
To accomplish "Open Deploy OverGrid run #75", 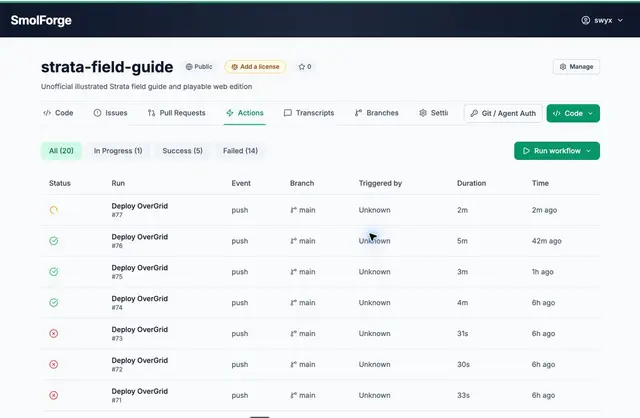I will point(140,268).
